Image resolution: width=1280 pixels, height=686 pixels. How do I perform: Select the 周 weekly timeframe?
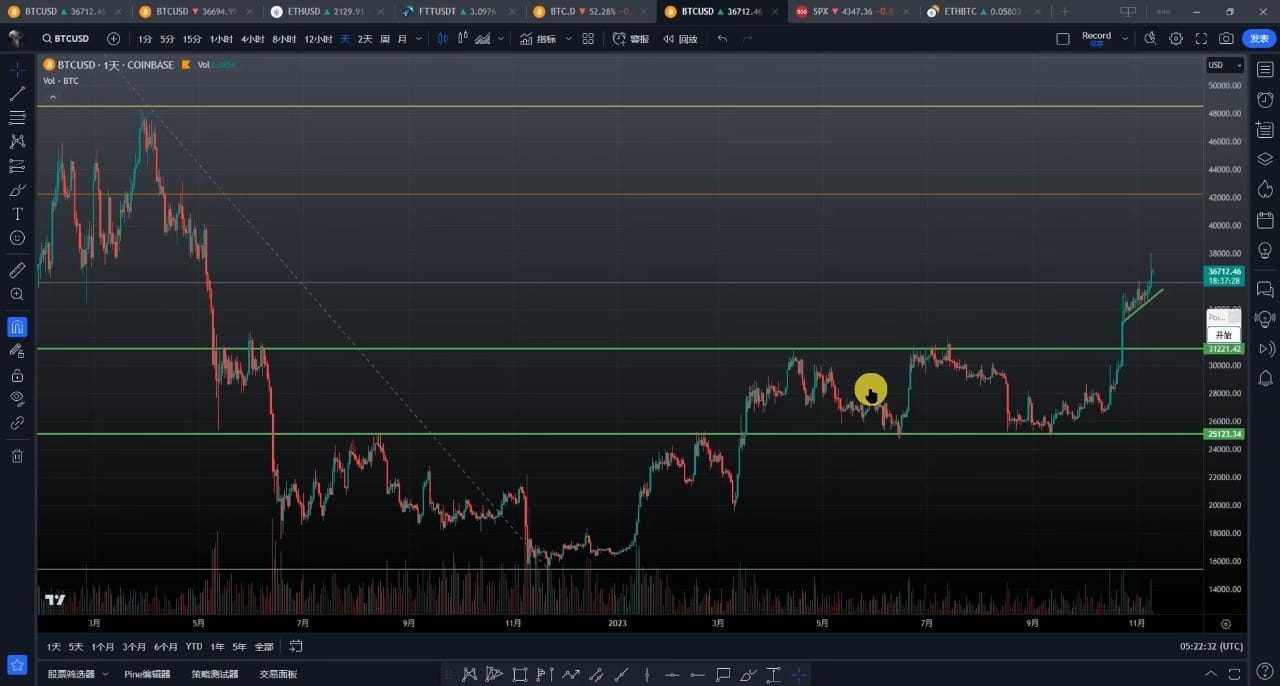coord(385,39)
